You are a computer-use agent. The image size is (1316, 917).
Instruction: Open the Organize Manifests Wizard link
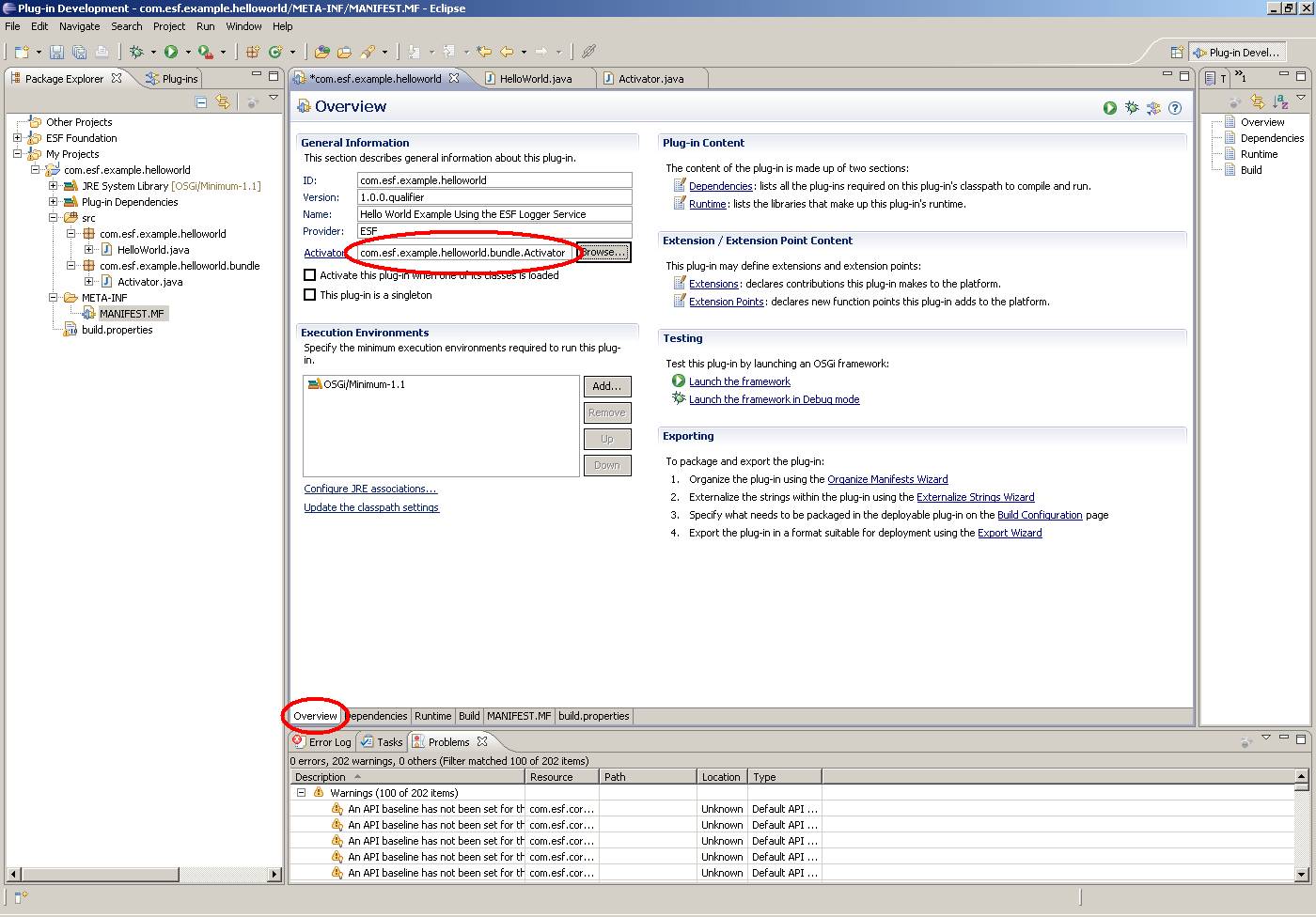pos(887,479)
